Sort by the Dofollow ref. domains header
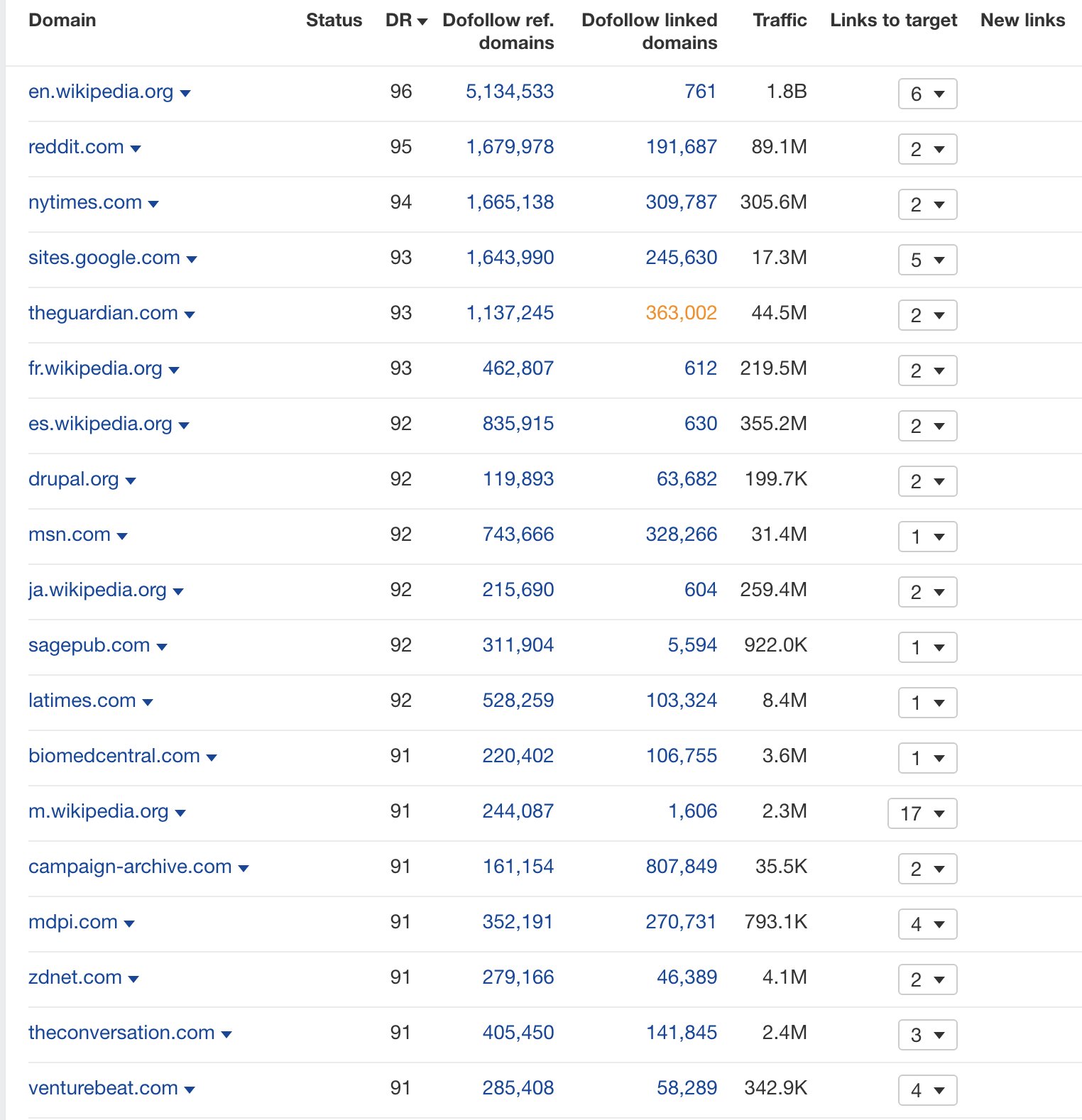This screenshot has height=1120, width=1082. (x=498, y=31)
